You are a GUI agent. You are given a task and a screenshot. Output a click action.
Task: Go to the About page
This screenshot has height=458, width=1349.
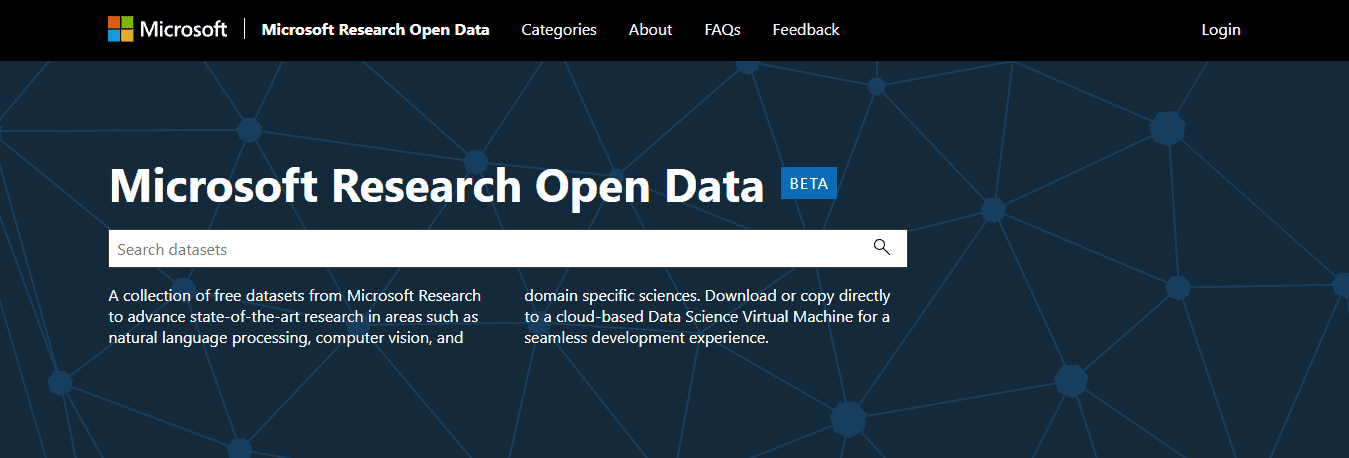[x=650, y=30]
